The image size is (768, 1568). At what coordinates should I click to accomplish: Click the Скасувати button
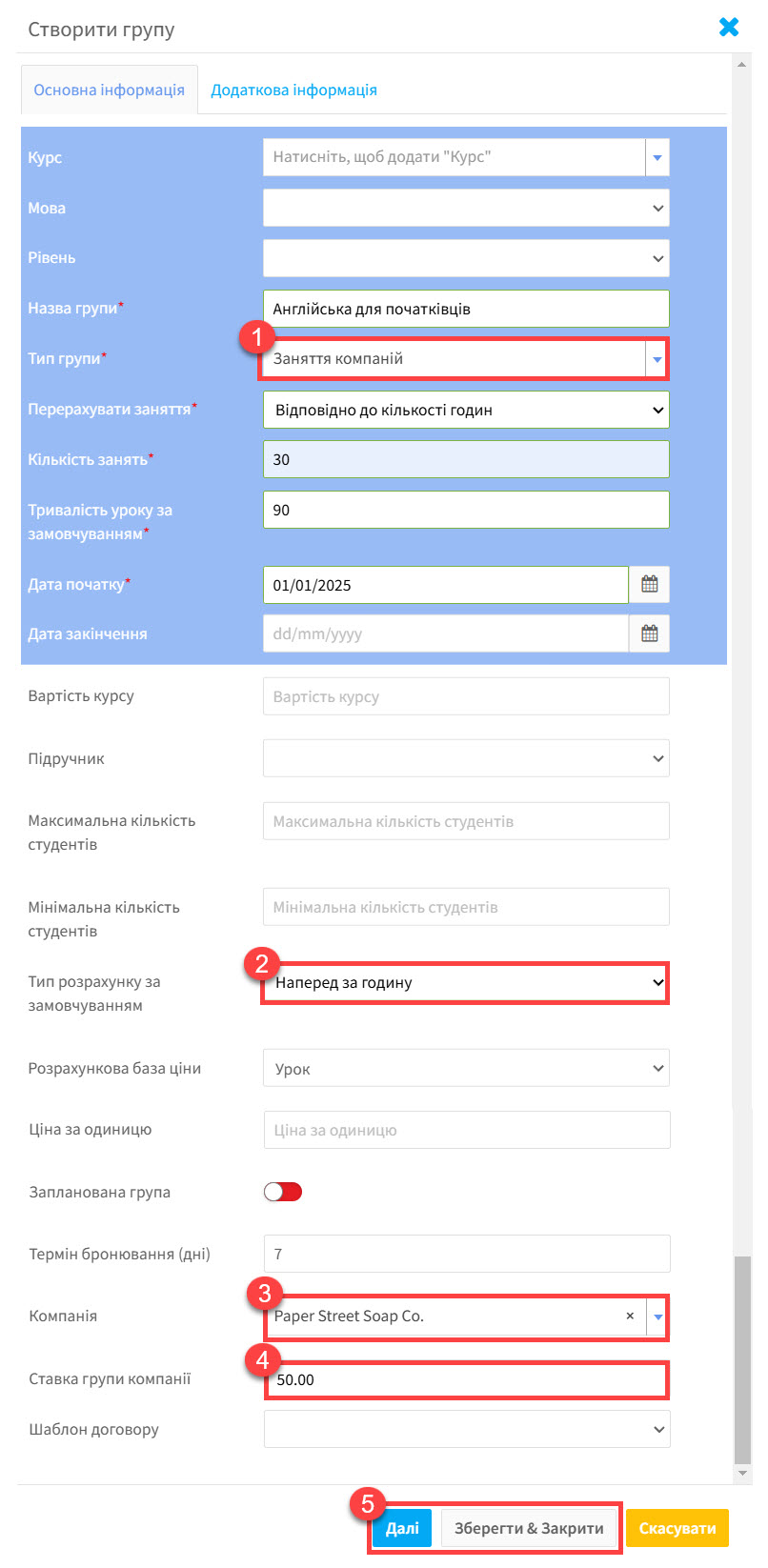[x=677, y=1528]
